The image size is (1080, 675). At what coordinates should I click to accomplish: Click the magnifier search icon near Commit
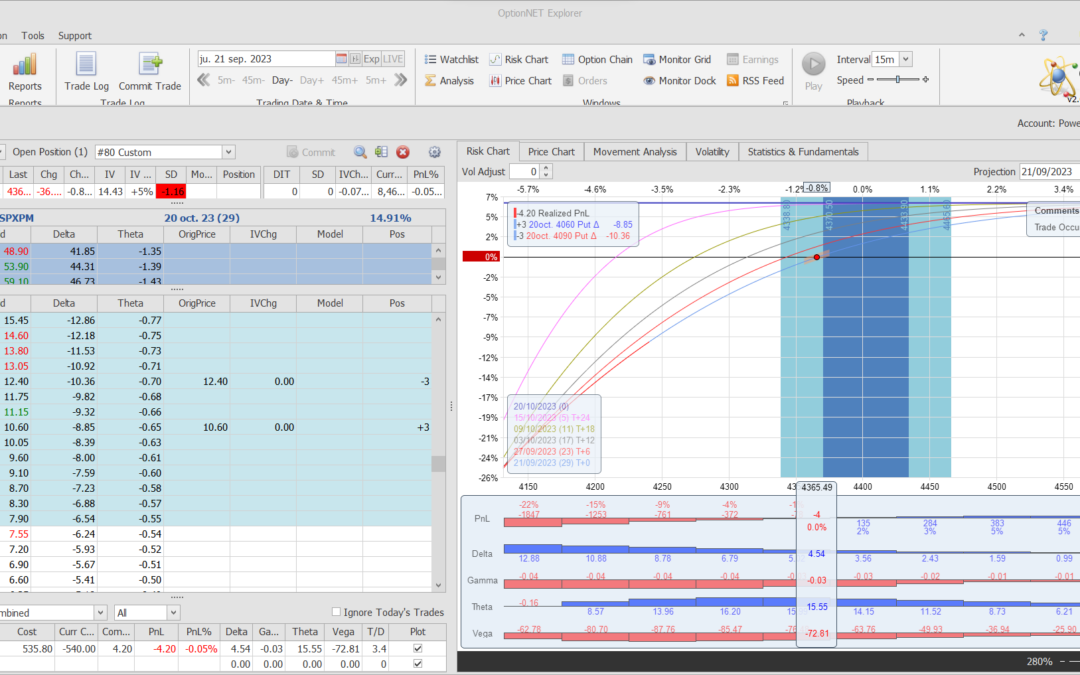[360, 152]
